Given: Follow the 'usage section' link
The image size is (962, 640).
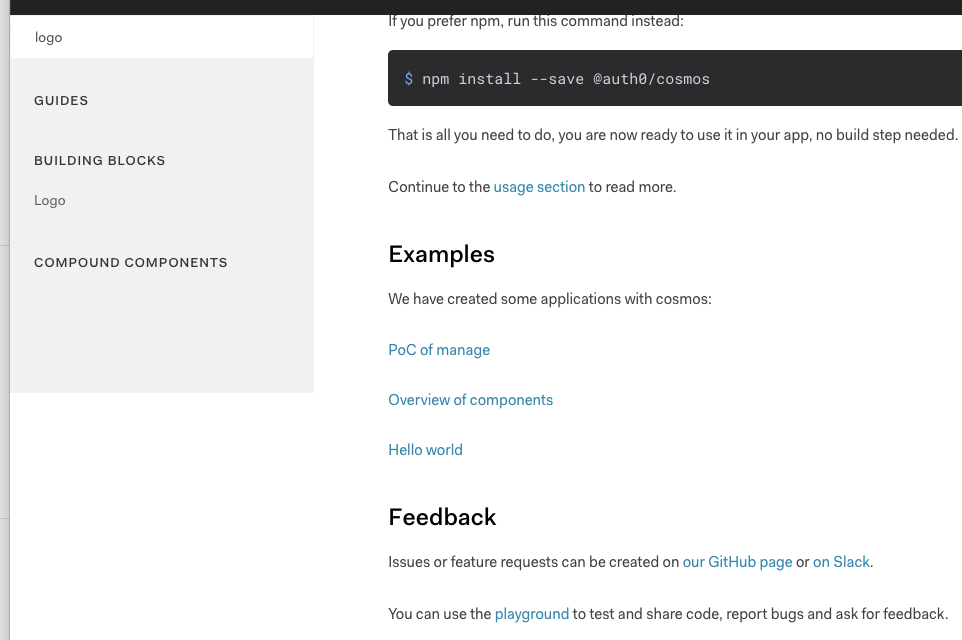Looking at the screenshot, I should (x=539, y=187).
